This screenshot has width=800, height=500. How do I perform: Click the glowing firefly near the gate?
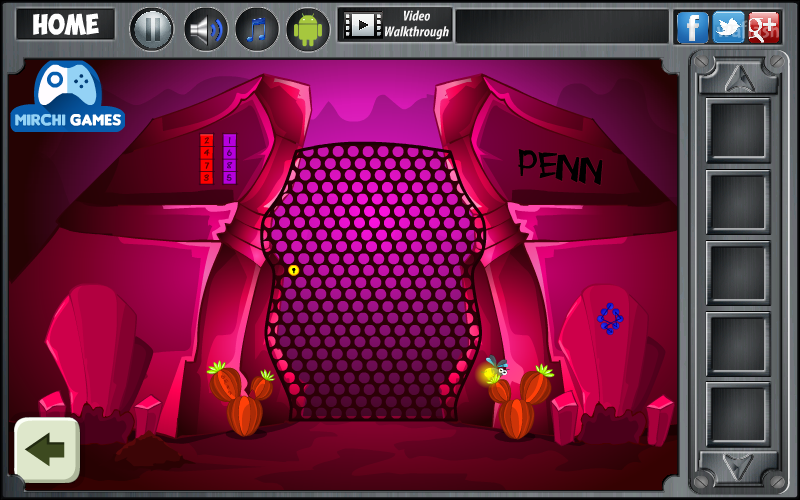[x=495, y=369]
